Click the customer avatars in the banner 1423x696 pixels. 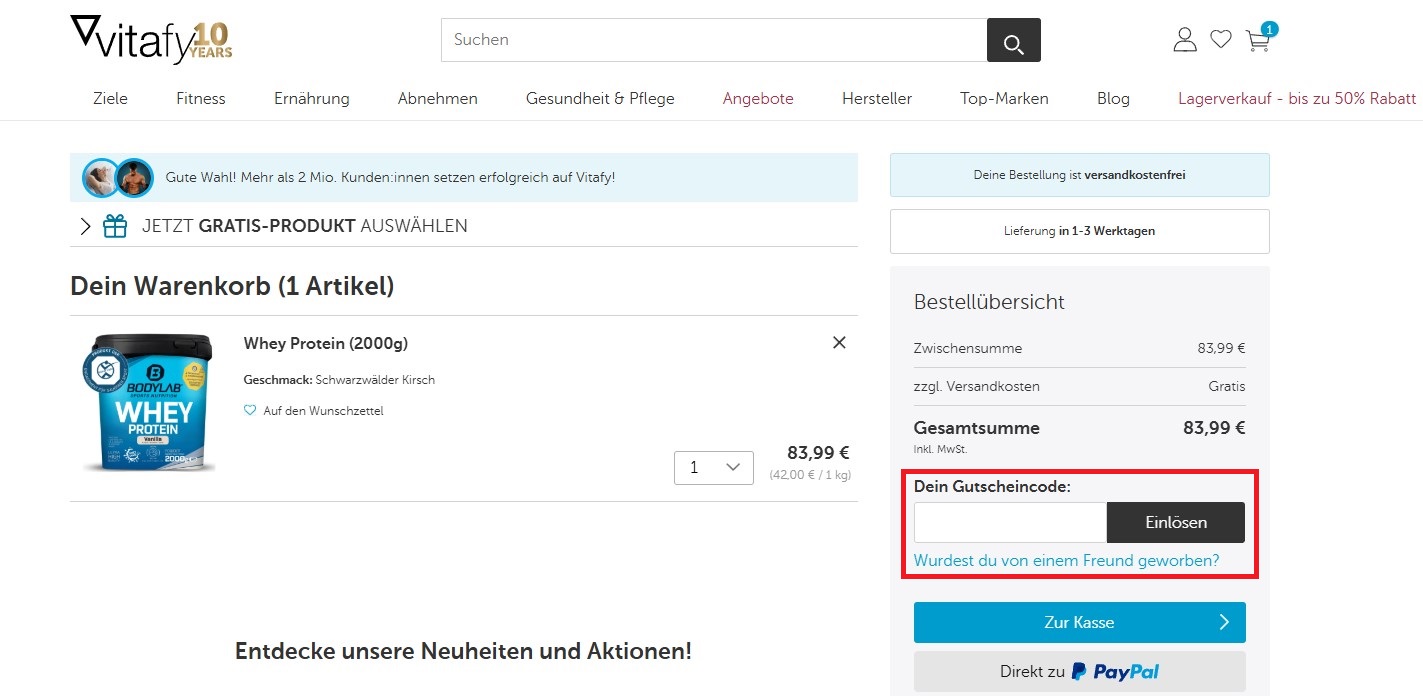pos(118,178)
